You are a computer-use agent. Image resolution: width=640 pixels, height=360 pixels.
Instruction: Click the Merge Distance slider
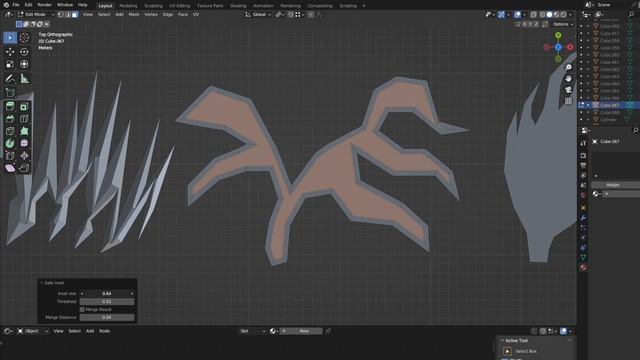pos(107,317)
